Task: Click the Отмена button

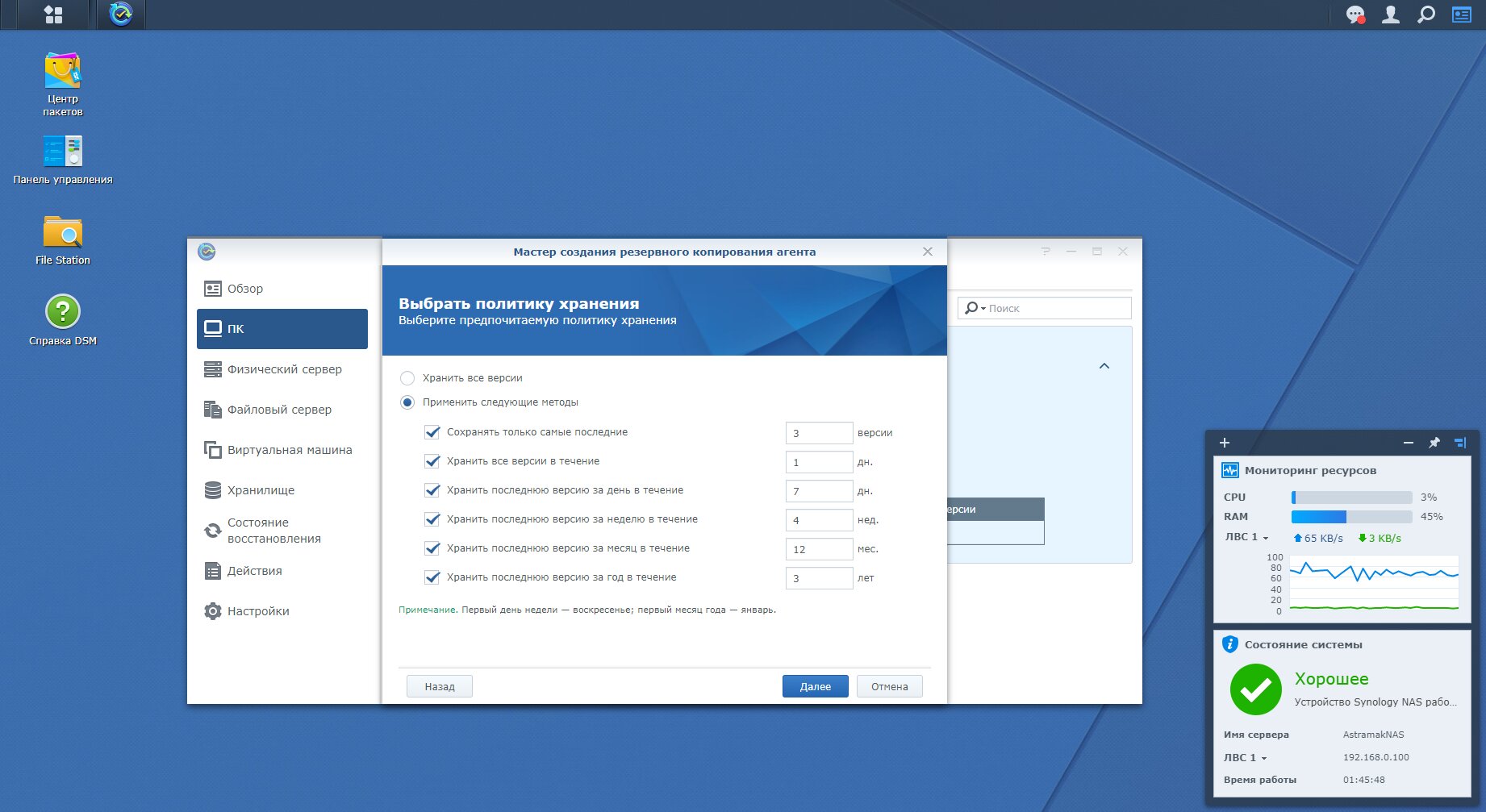Action: pyautogui.click(x=889, y=686)
